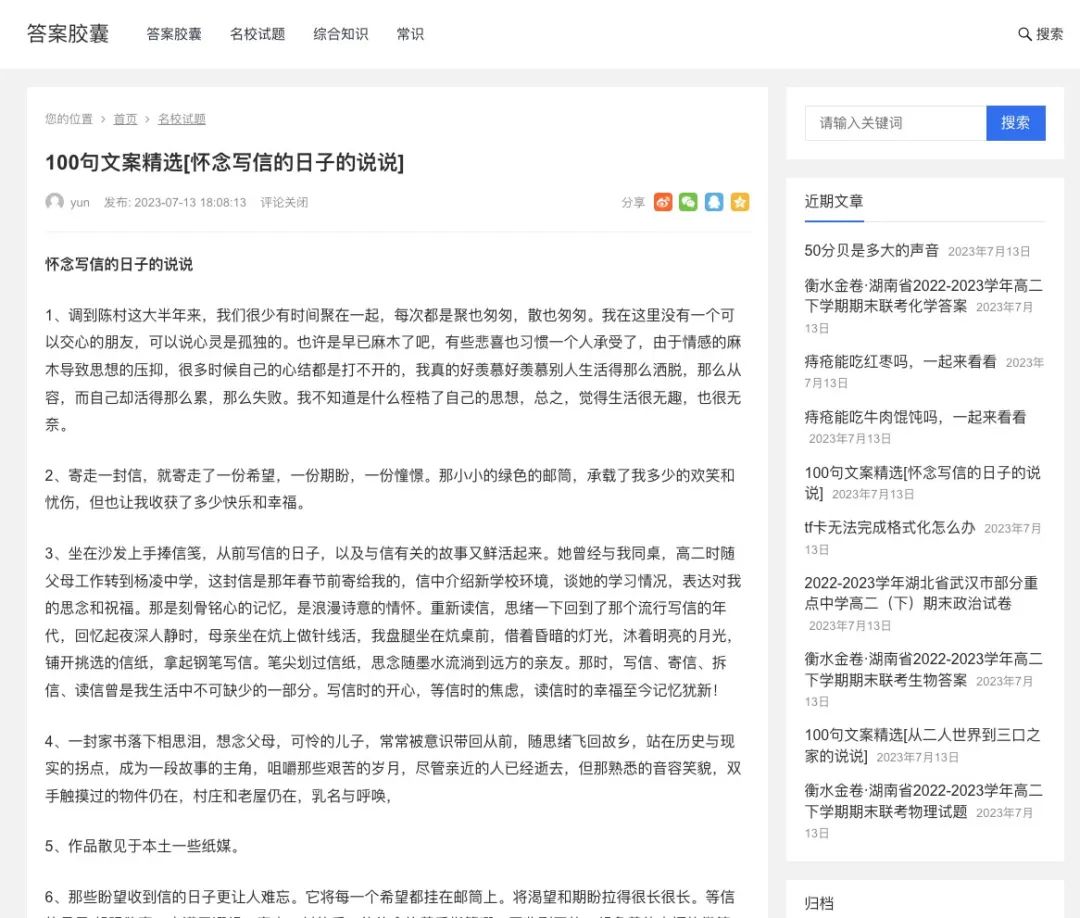Viewport: 1080px width, 918px height.
Task: Select the 名校试题 menu item
Action: point(257,33)
